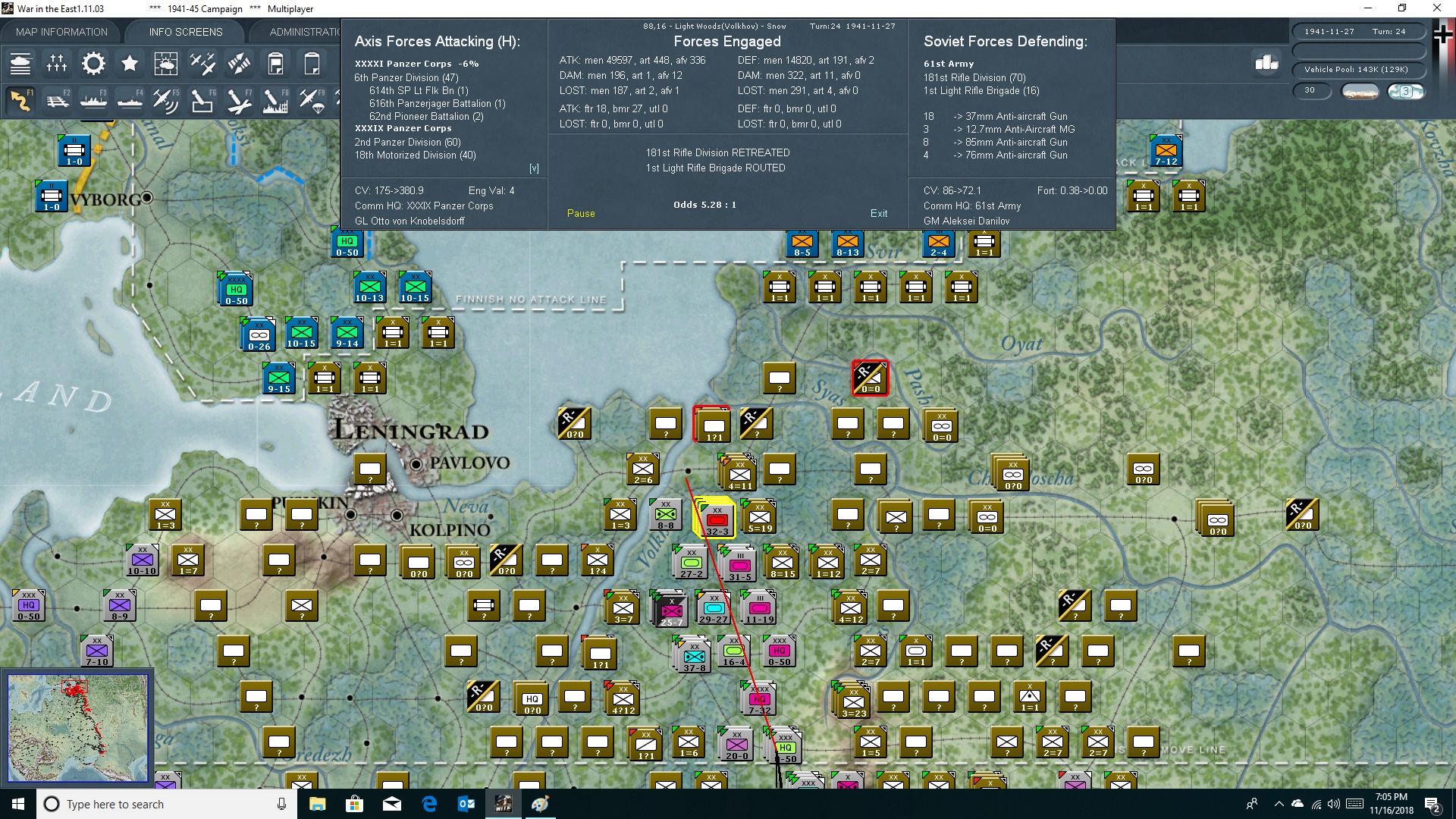Click the 1941-11-27 Turn 24 field

pos(1358,32)
